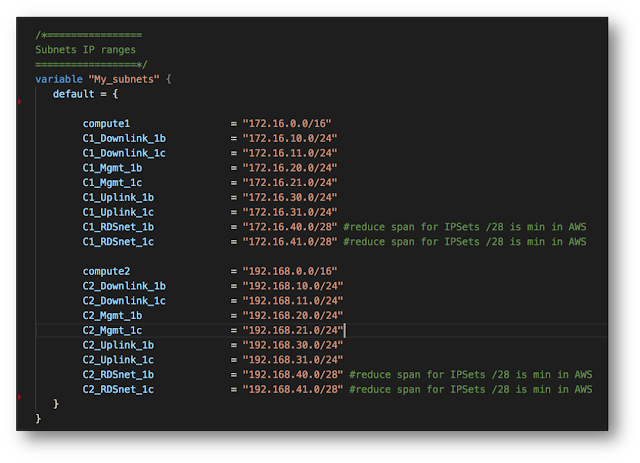Click the C2_Downlink_1c key
The image size is (640, 463).
124,301
